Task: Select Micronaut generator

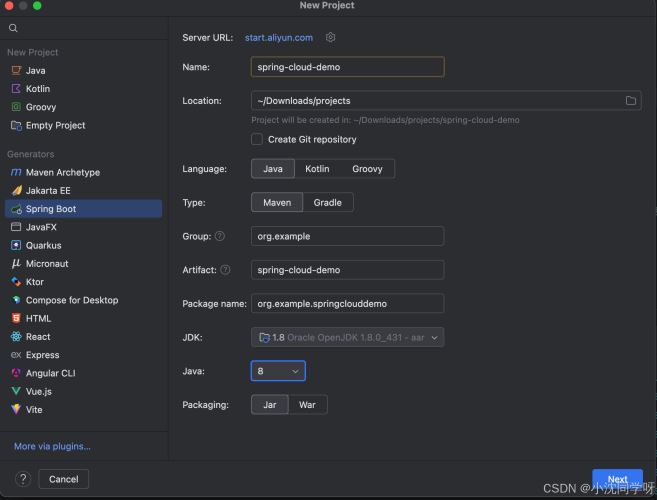Action: point(83,264)
